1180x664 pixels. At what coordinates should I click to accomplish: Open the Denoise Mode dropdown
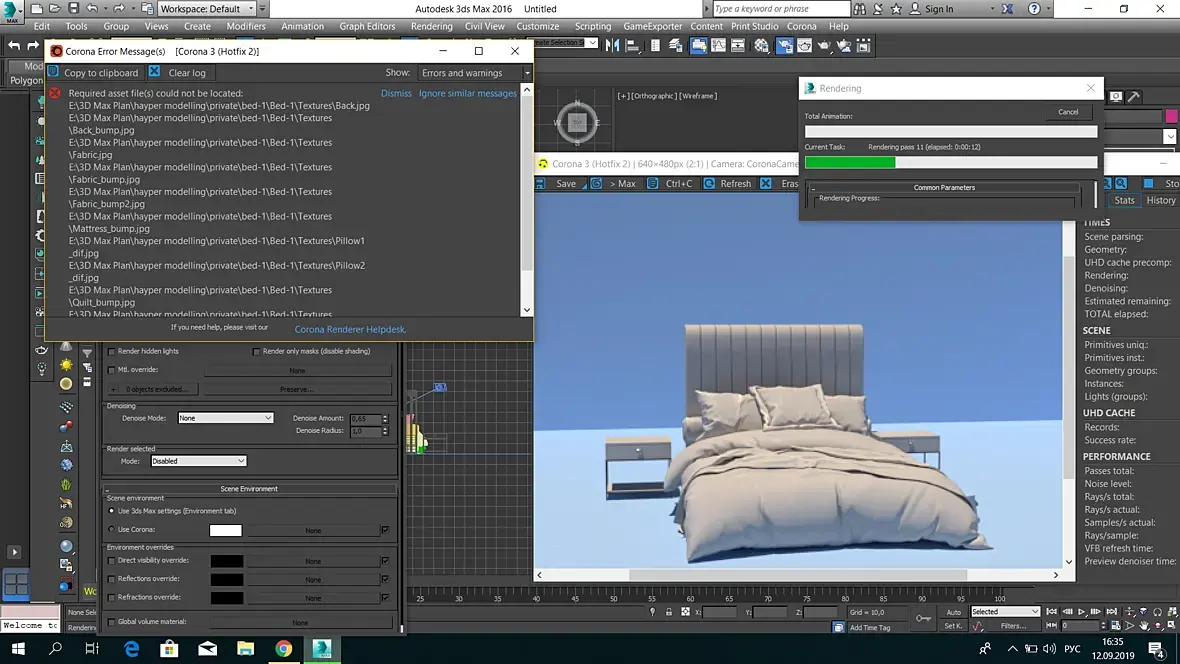[x=225, y=418]
